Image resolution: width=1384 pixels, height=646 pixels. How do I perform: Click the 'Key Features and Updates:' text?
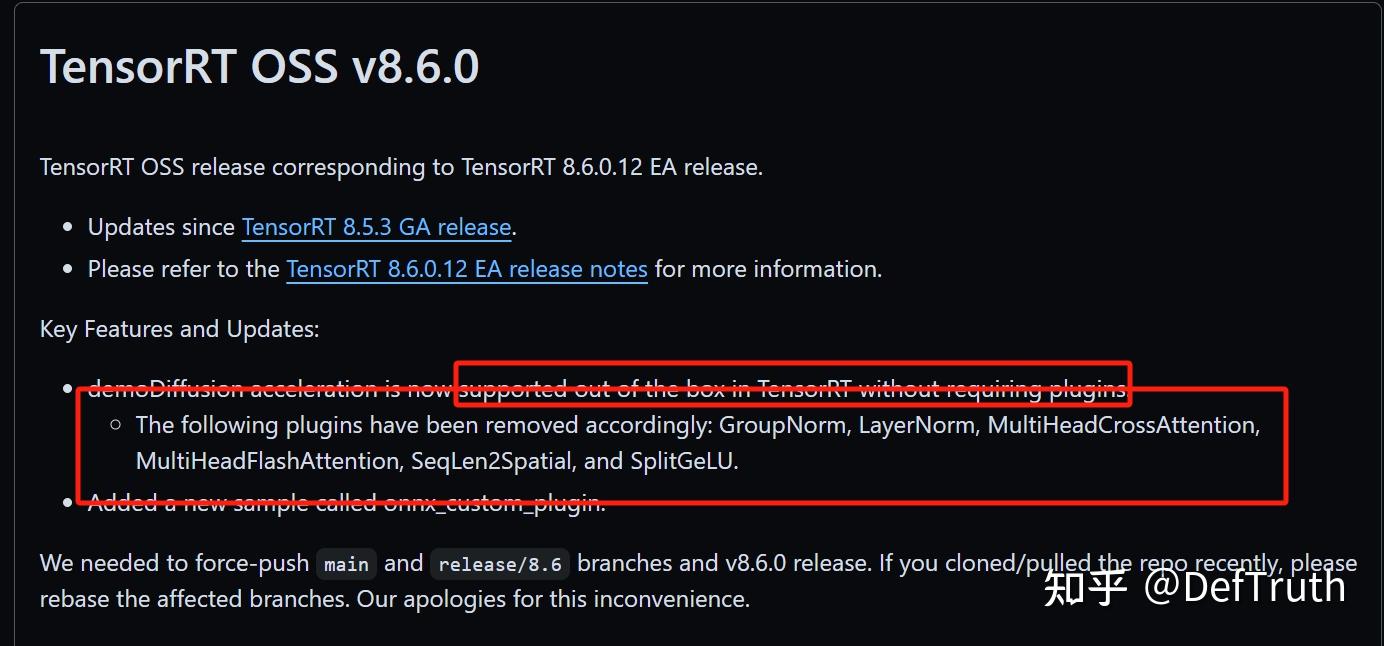(x=180, y=329)
